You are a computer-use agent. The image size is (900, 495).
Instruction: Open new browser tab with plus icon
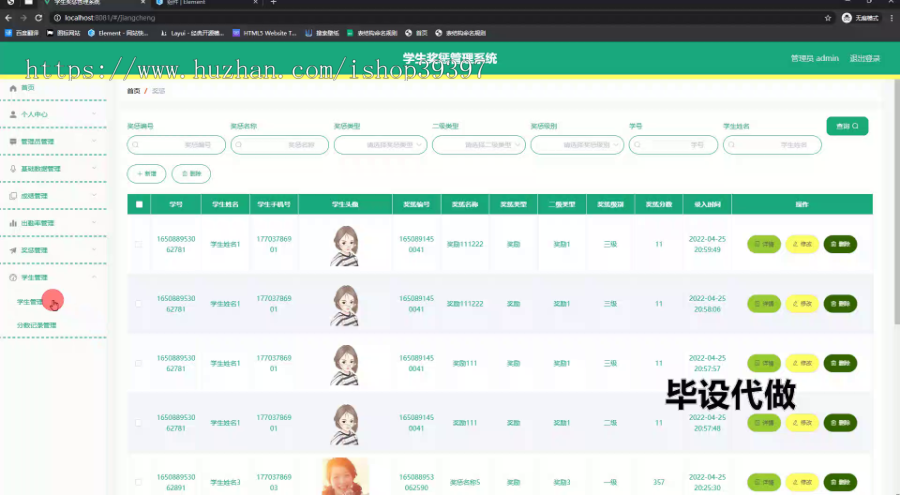pos(273,2)
